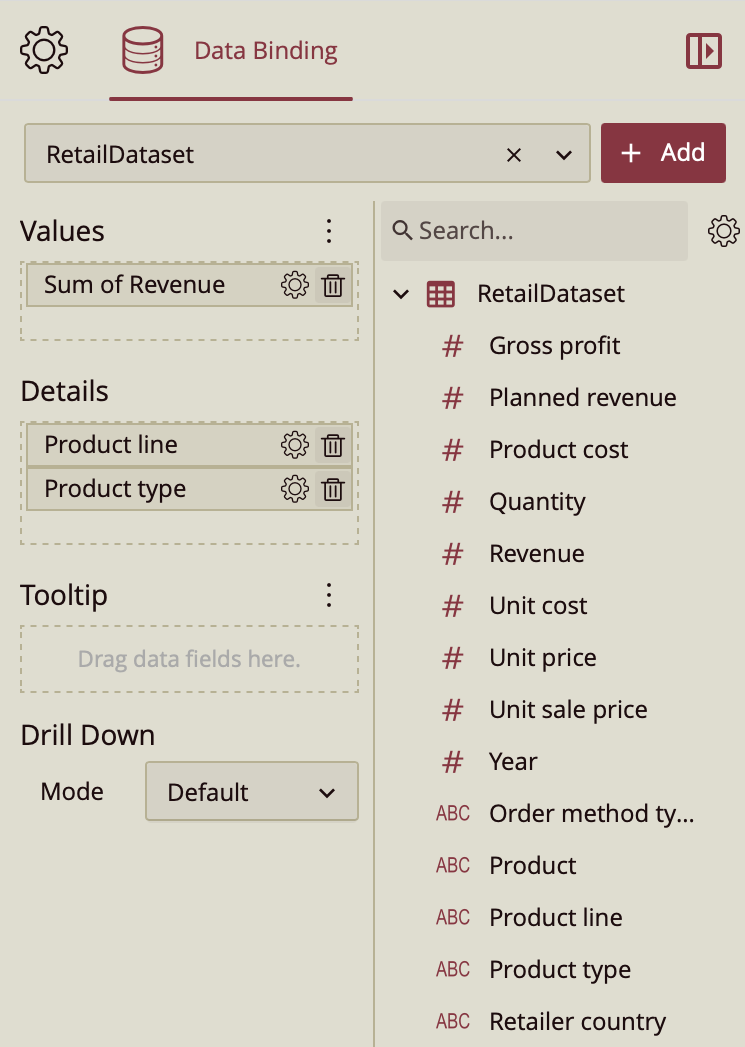Click the Add dataset button
The width and height of the screenshot is (745, 1047).
coord(663,153)
